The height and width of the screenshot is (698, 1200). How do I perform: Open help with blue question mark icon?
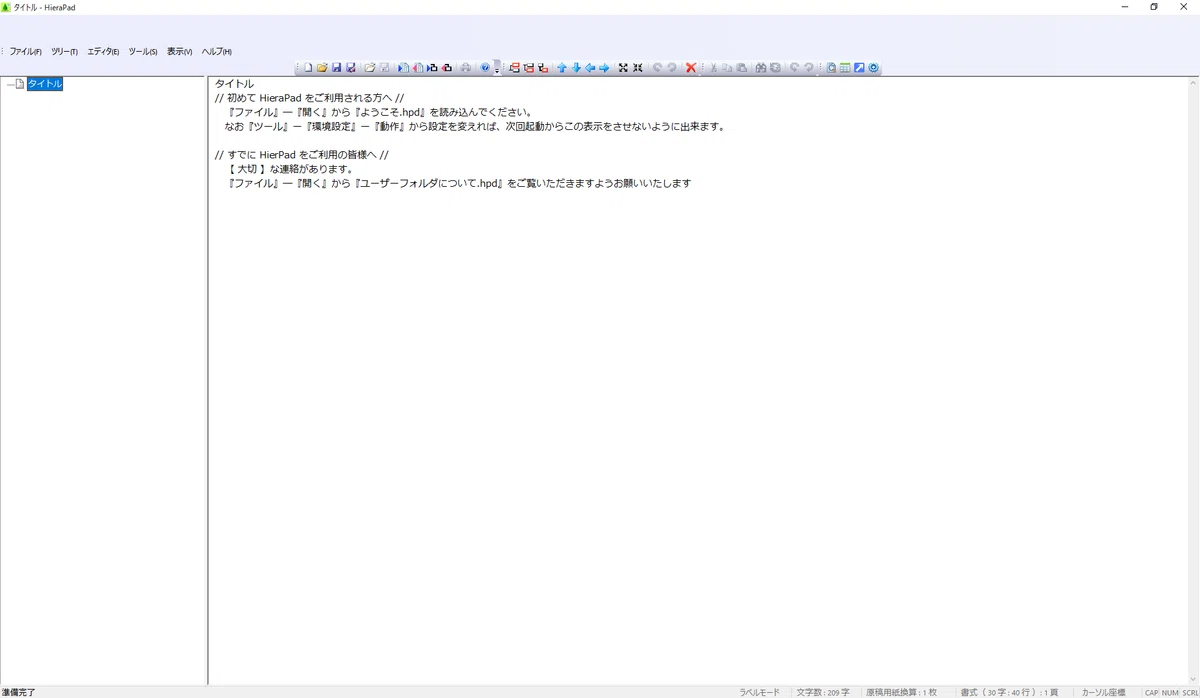click(x=485, y=68)
